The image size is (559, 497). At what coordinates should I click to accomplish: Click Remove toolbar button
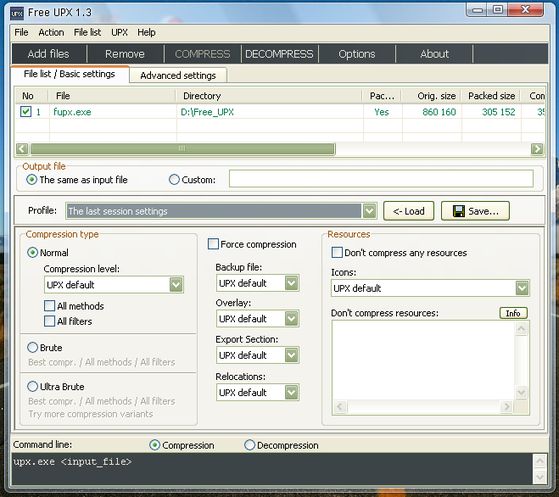coord(125,54)
